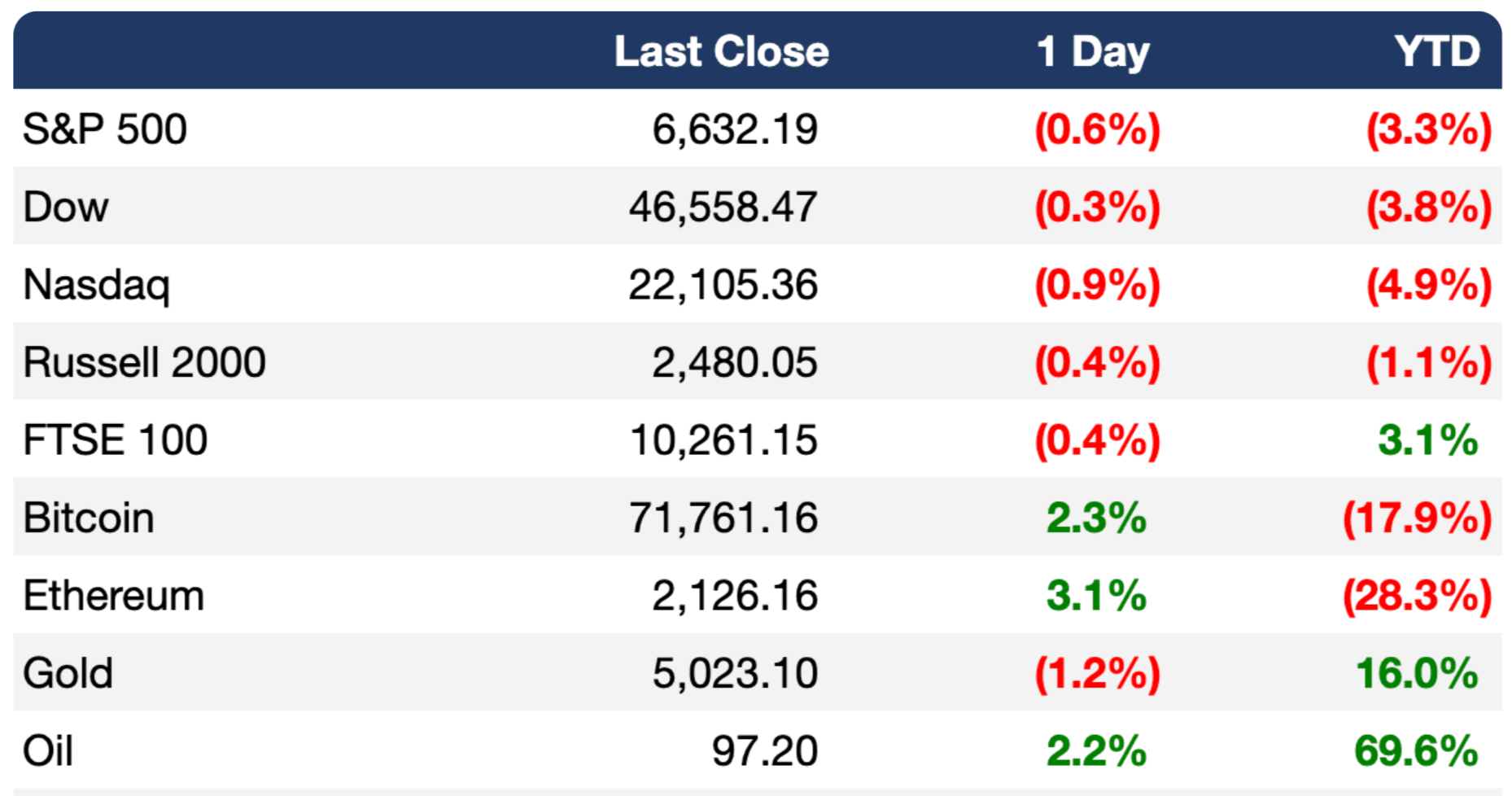Click the Nasdaq index name
Screen dimensions: 1512x796
pos(96,285)
